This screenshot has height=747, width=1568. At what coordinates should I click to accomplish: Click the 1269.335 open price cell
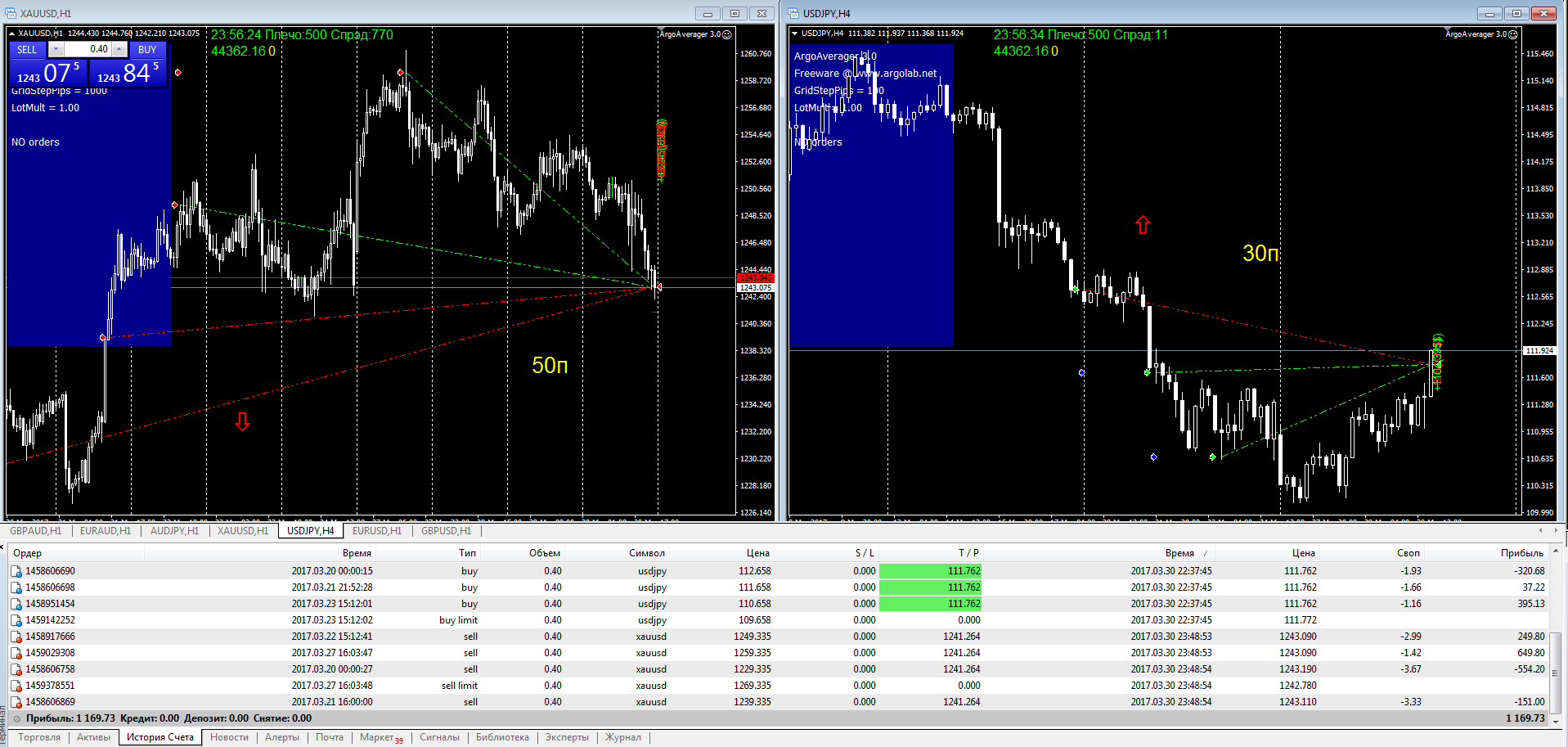point(753,686)
